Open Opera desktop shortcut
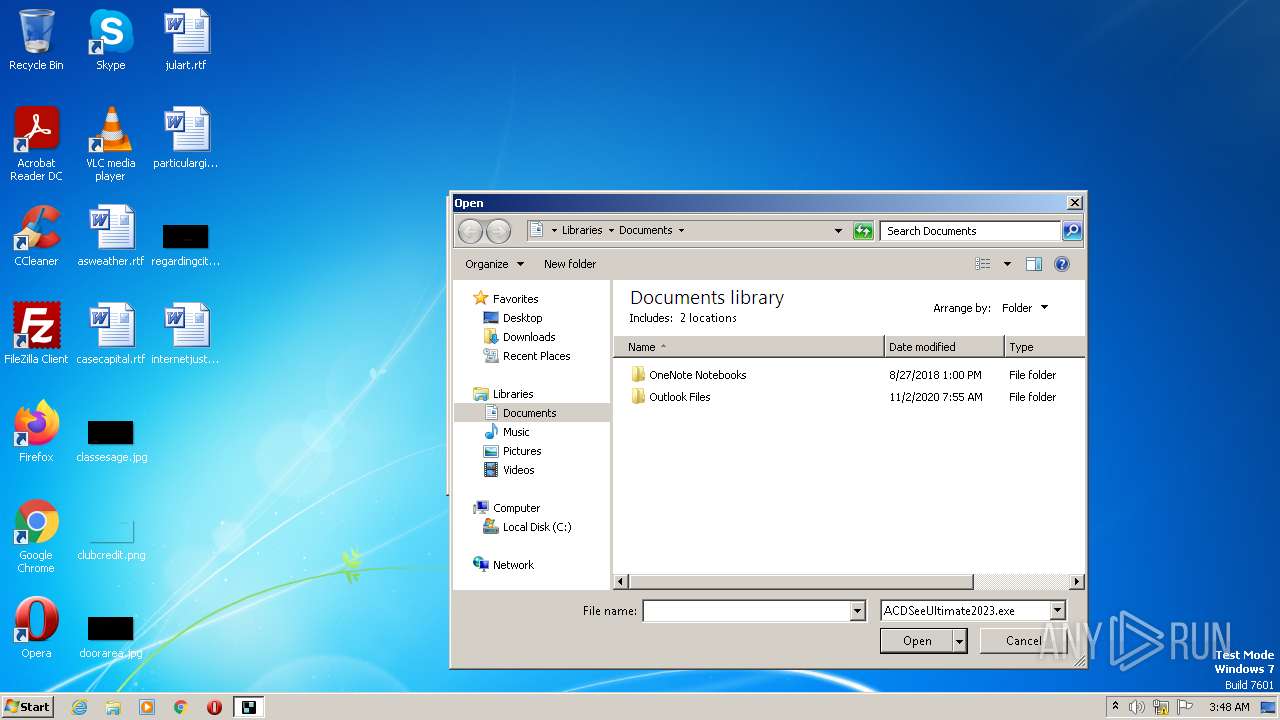1280x720 pixels. click(36, 628)
